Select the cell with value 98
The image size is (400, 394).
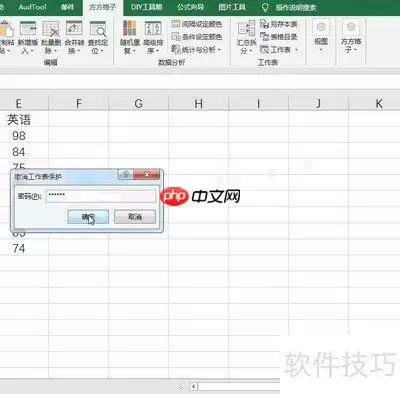(19, 135)
